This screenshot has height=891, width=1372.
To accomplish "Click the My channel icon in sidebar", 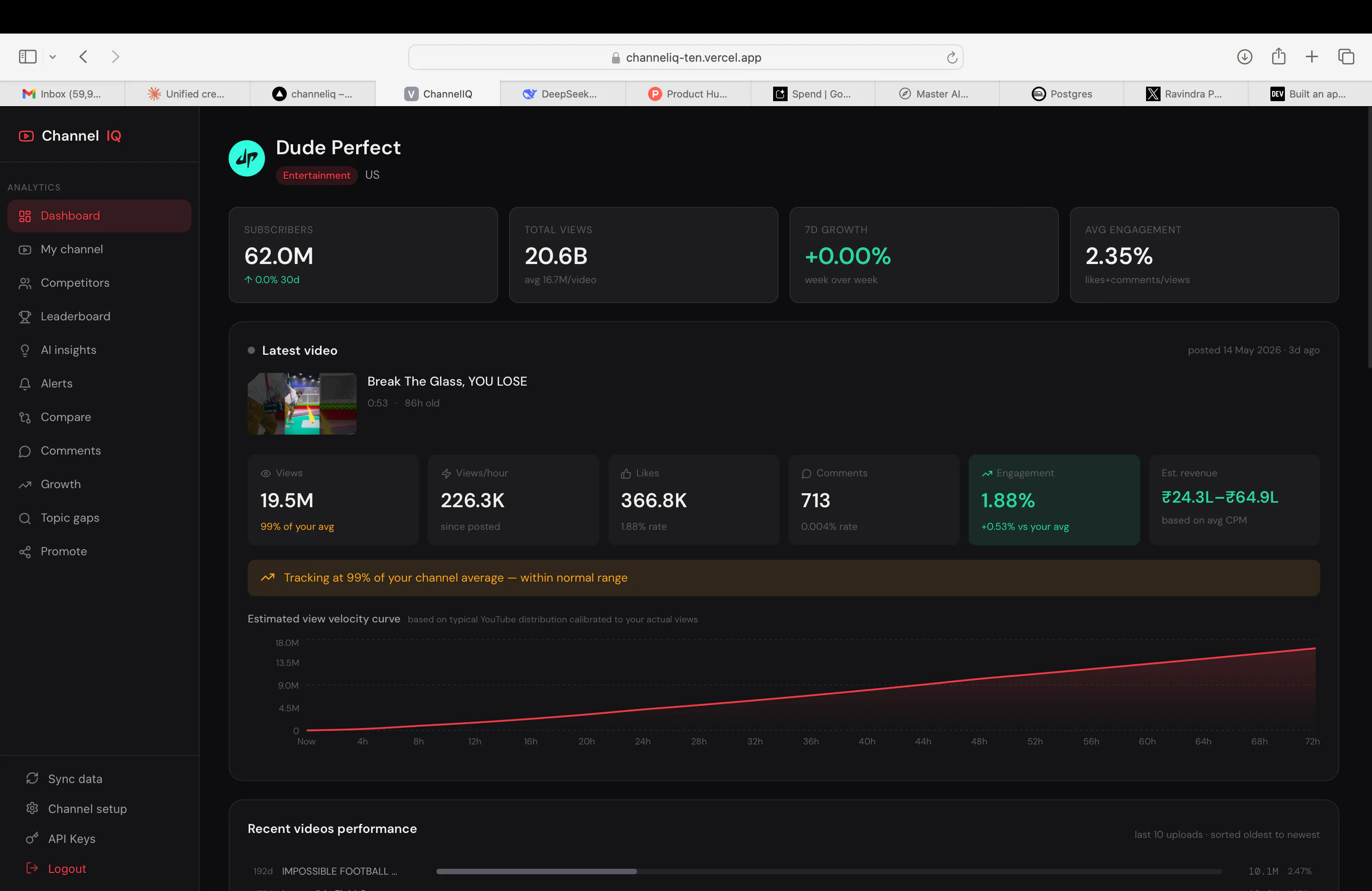I will pyautogui.click(x=25, y=250).
